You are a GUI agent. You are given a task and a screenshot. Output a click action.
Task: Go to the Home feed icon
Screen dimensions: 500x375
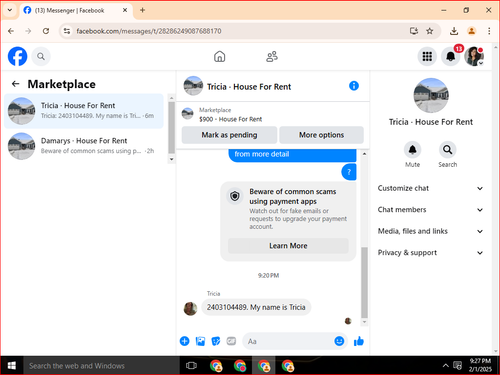click(x=219, y=56)
